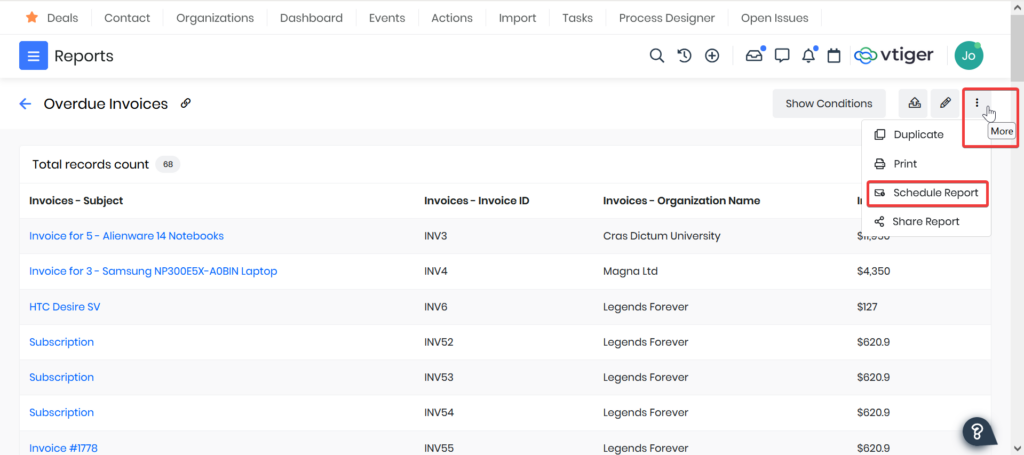The width and height of the screenshot is (1024, 455).
Task: Select Share Report menu option
Action: tap(926, 222)
